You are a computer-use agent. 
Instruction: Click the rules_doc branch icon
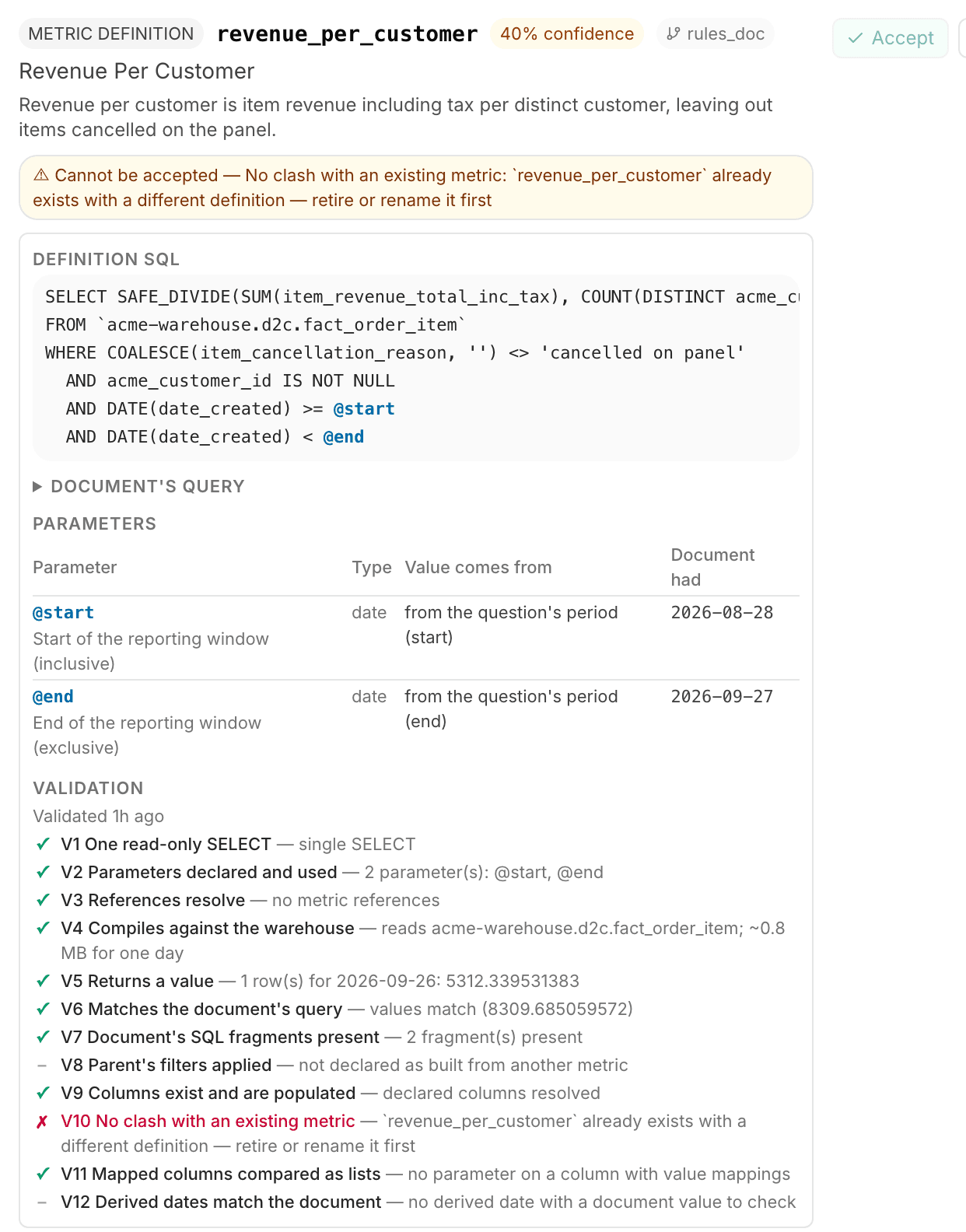tap(674, 34)
